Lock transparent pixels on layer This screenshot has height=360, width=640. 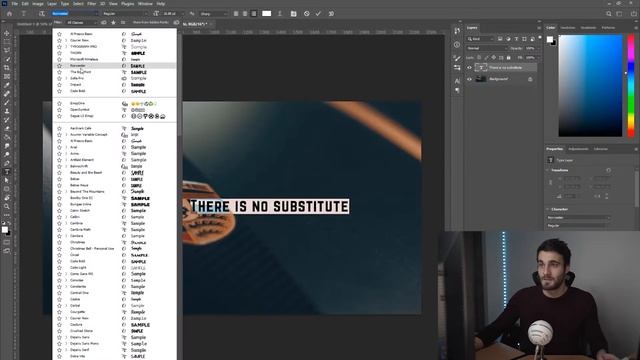pyautogui.click(x=479, y=58)
